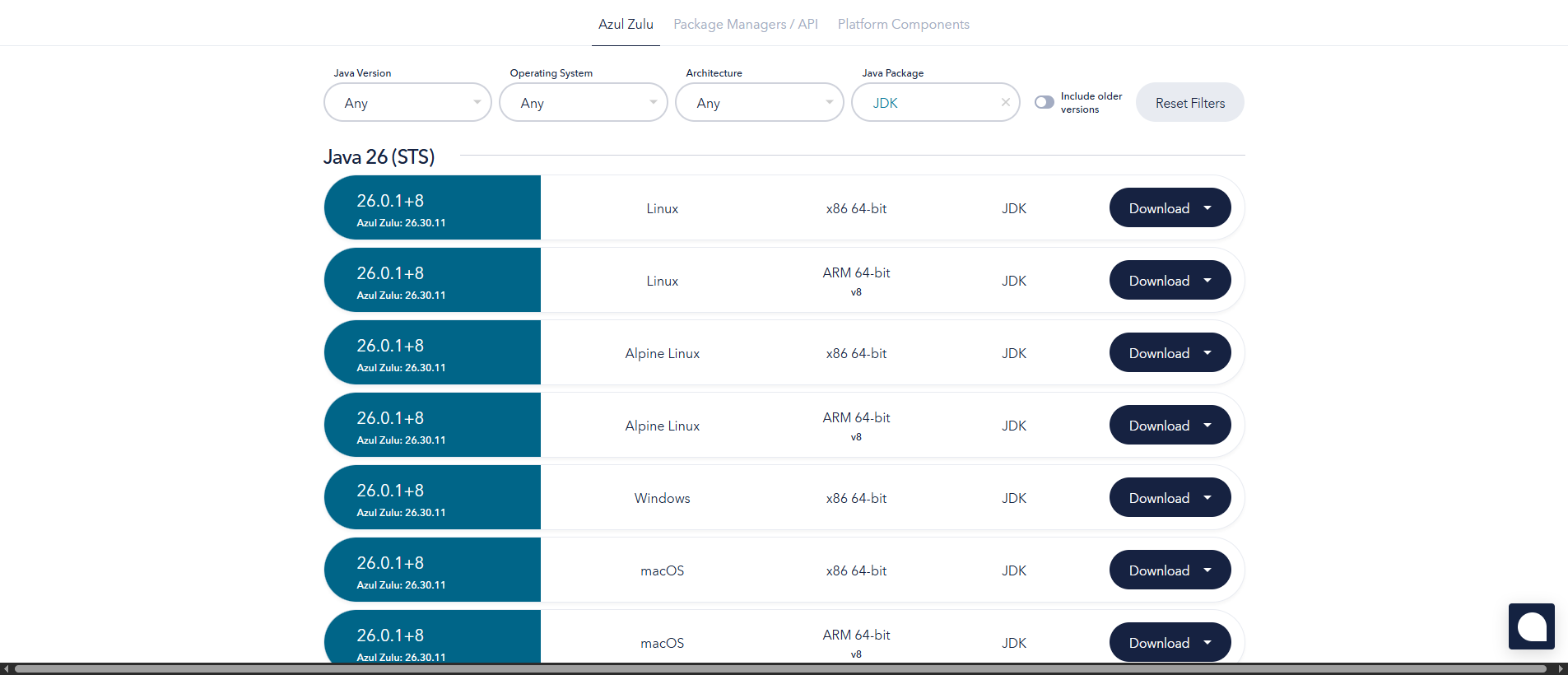Screen dimensions: 1568x675
Task: Download macOS x86 64-bit JDK
Action: click(x=1170, y=570)
